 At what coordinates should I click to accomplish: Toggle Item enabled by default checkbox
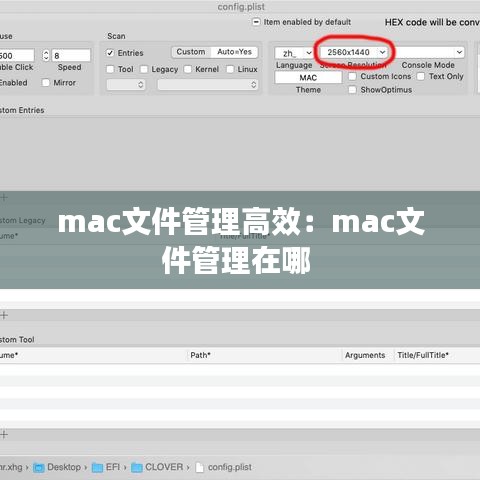point(256,22)
